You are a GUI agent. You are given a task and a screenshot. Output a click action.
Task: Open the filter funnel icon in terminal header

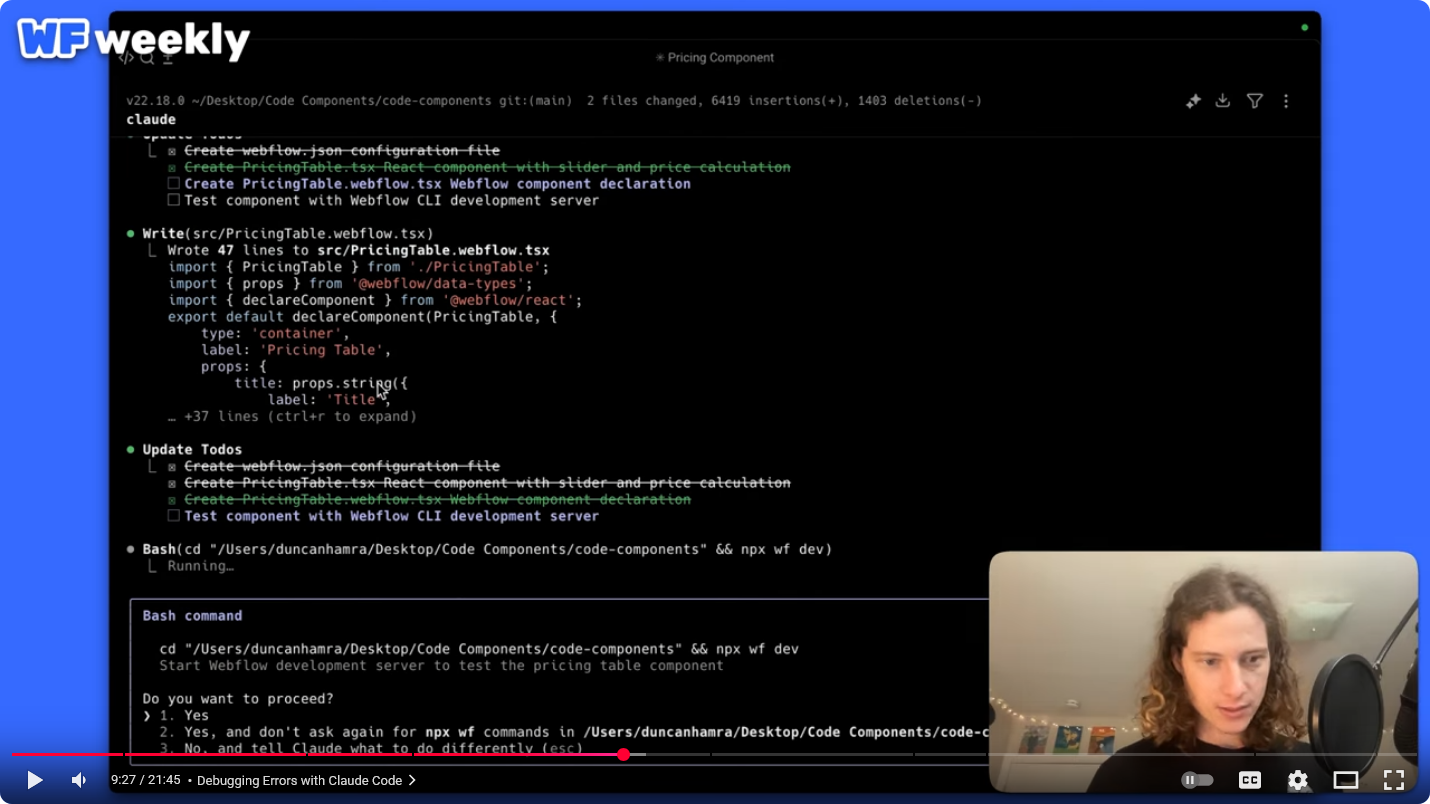coord(1255,101)
